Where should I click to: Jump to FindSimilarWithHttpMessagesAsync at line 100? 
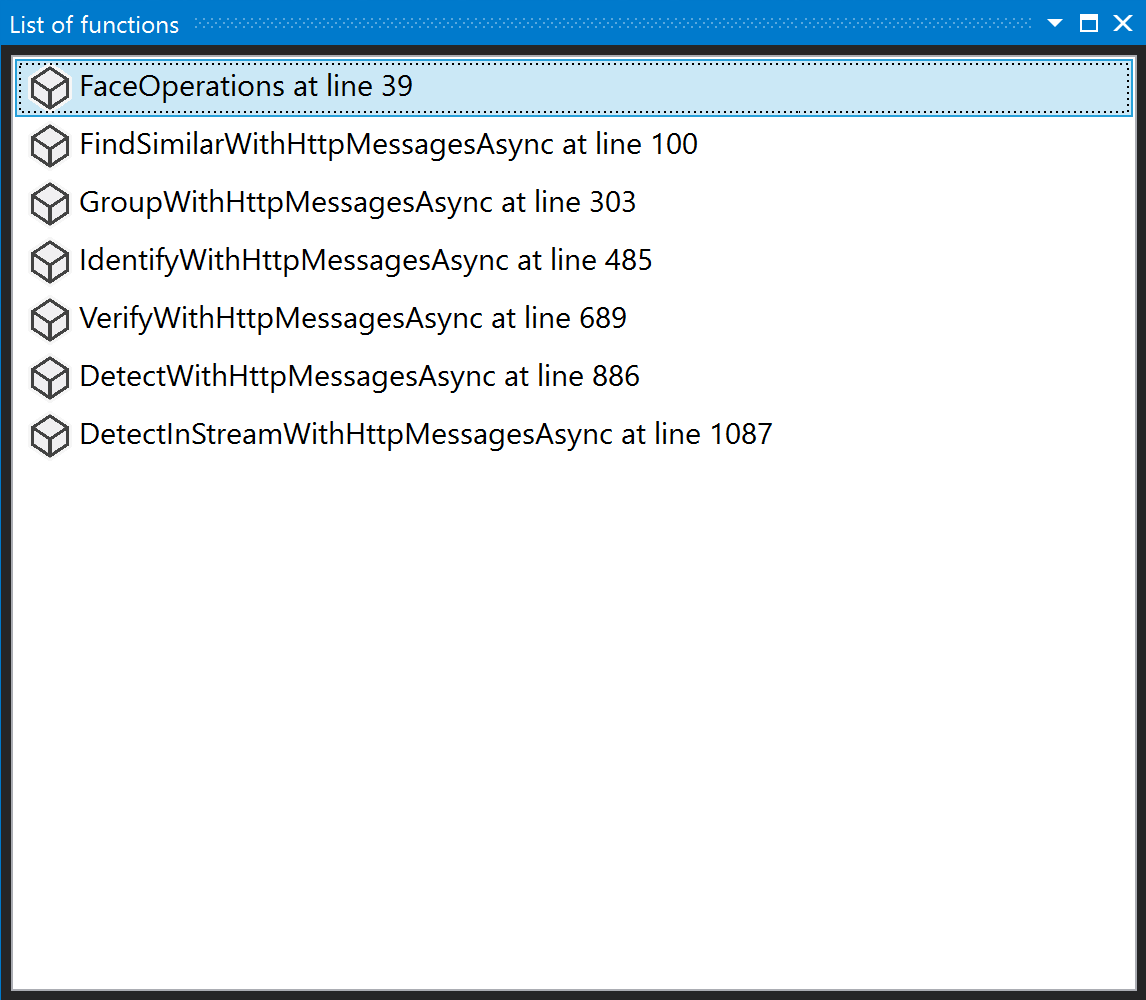click(x=388, y=144)
